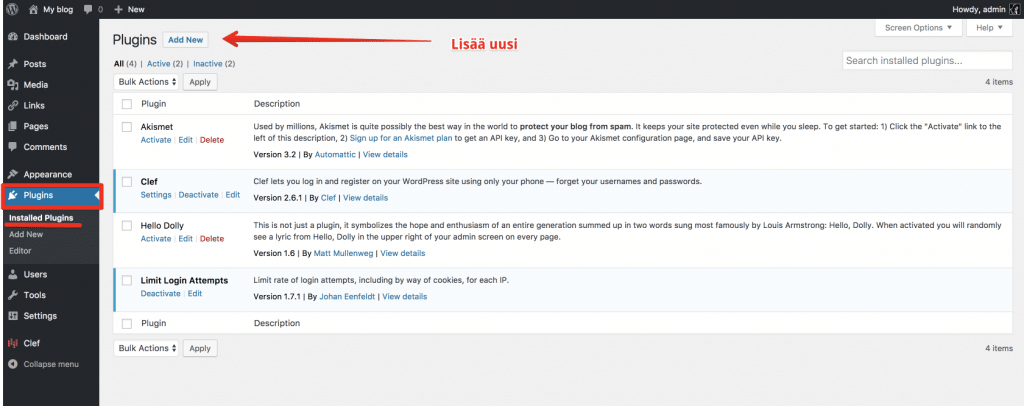Click the Posts pushpin icon
Viewport: 1024px width, 406px height.
pos(12,65)
